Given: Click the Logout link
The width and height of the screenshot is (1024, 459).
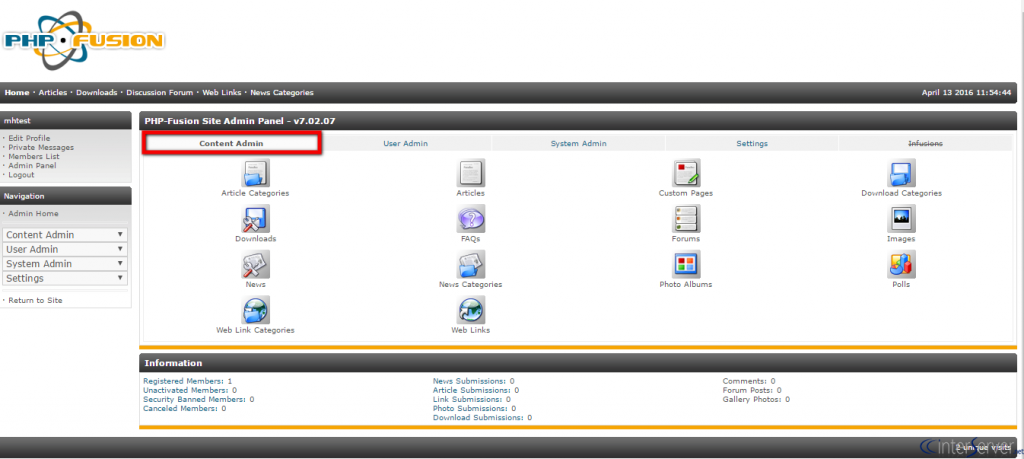Looking at the screenshot, I should (22, 175).
